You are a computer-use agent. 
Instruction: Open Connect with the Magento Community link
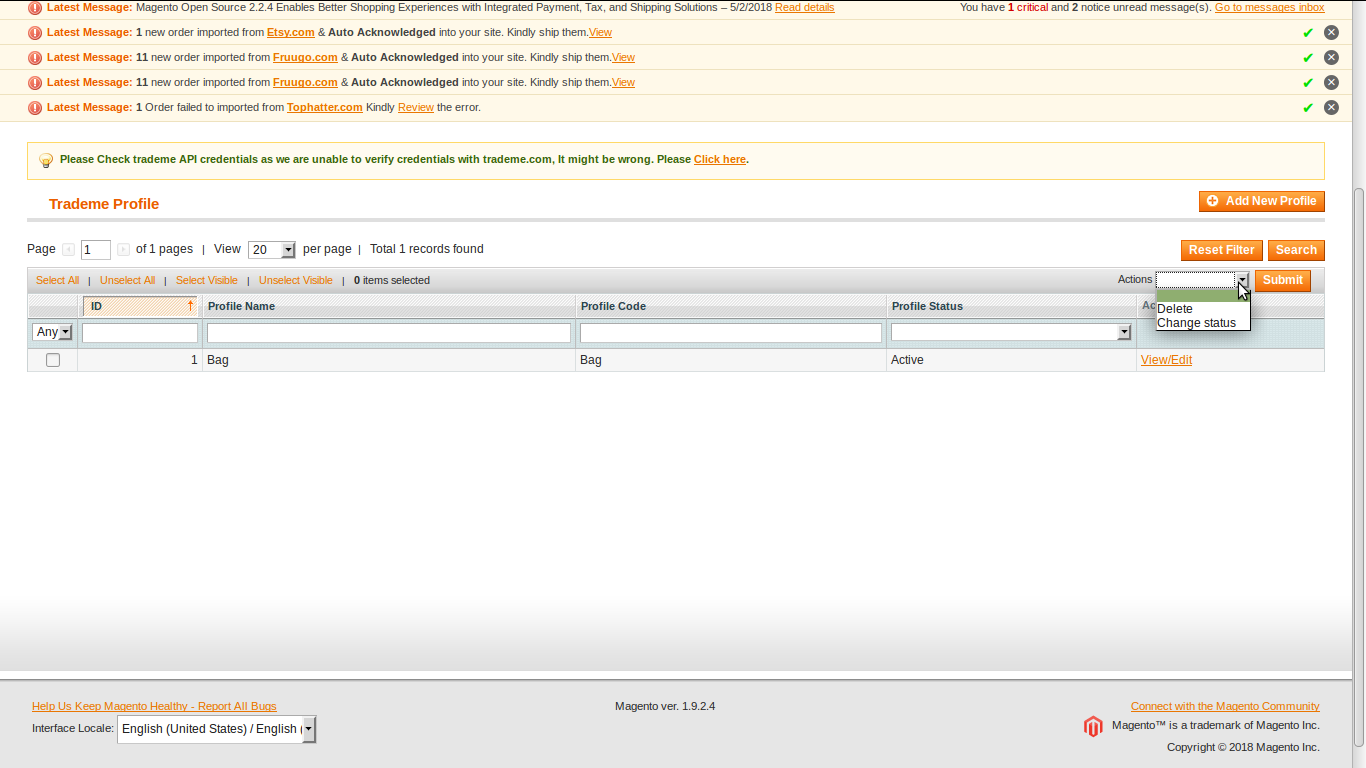coord(1225,706)
